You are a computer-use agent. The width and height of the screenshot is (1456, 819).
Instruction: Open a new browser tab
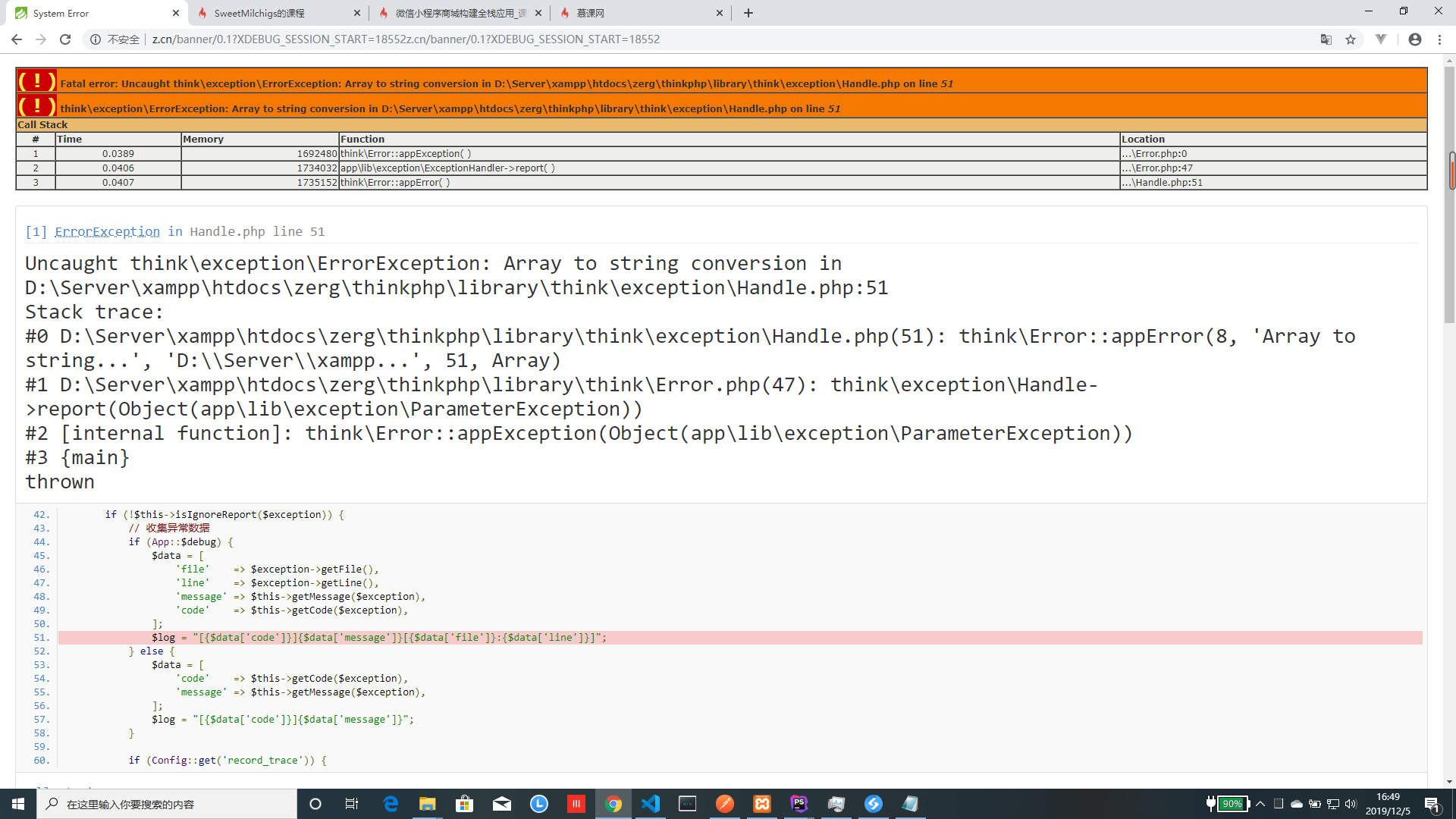pyautogui.click(x=748, y=13)
